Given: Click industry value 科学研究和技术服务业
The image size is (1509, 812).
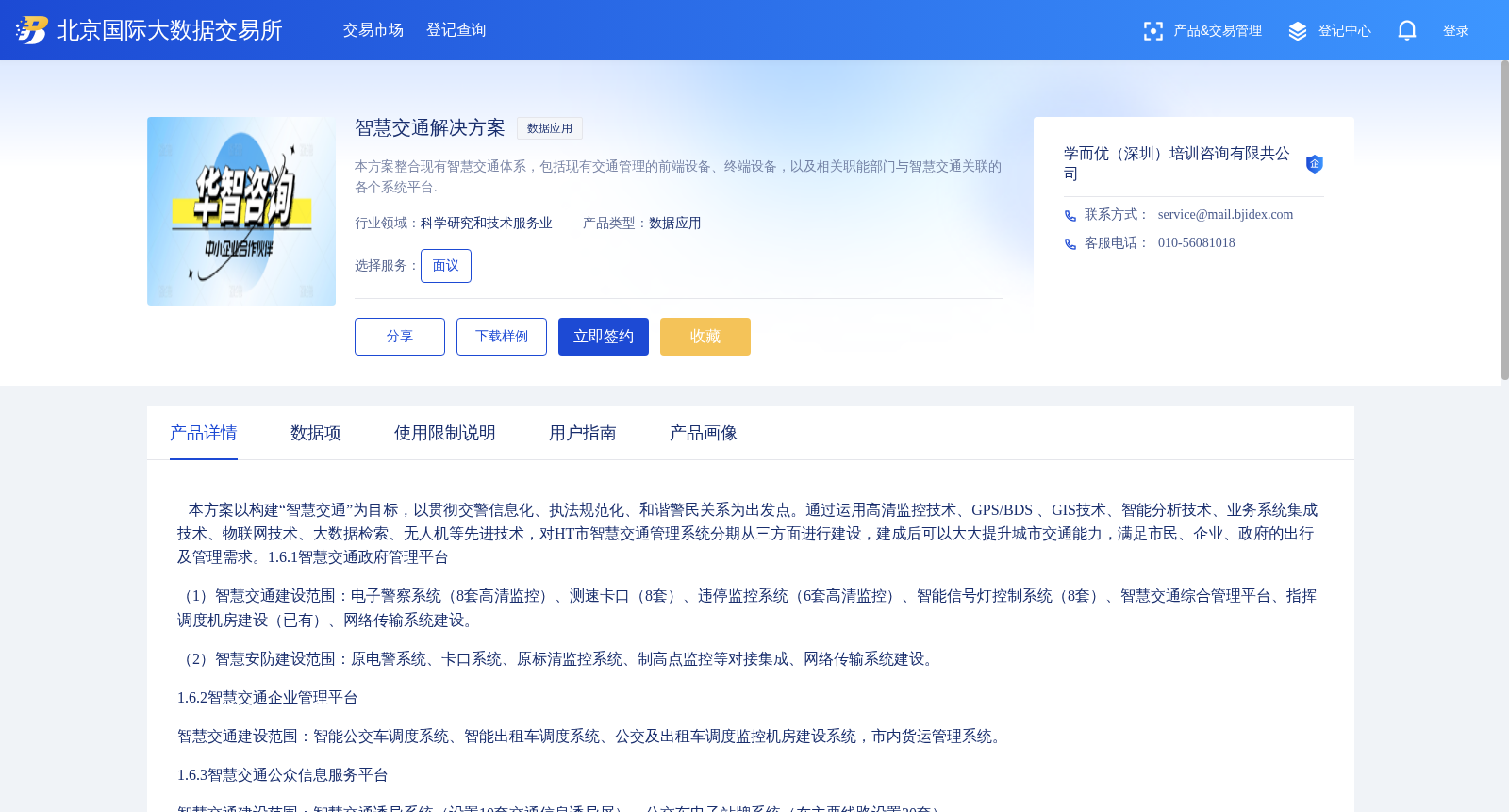Looking at the screenshot, I should click(487, 224).
